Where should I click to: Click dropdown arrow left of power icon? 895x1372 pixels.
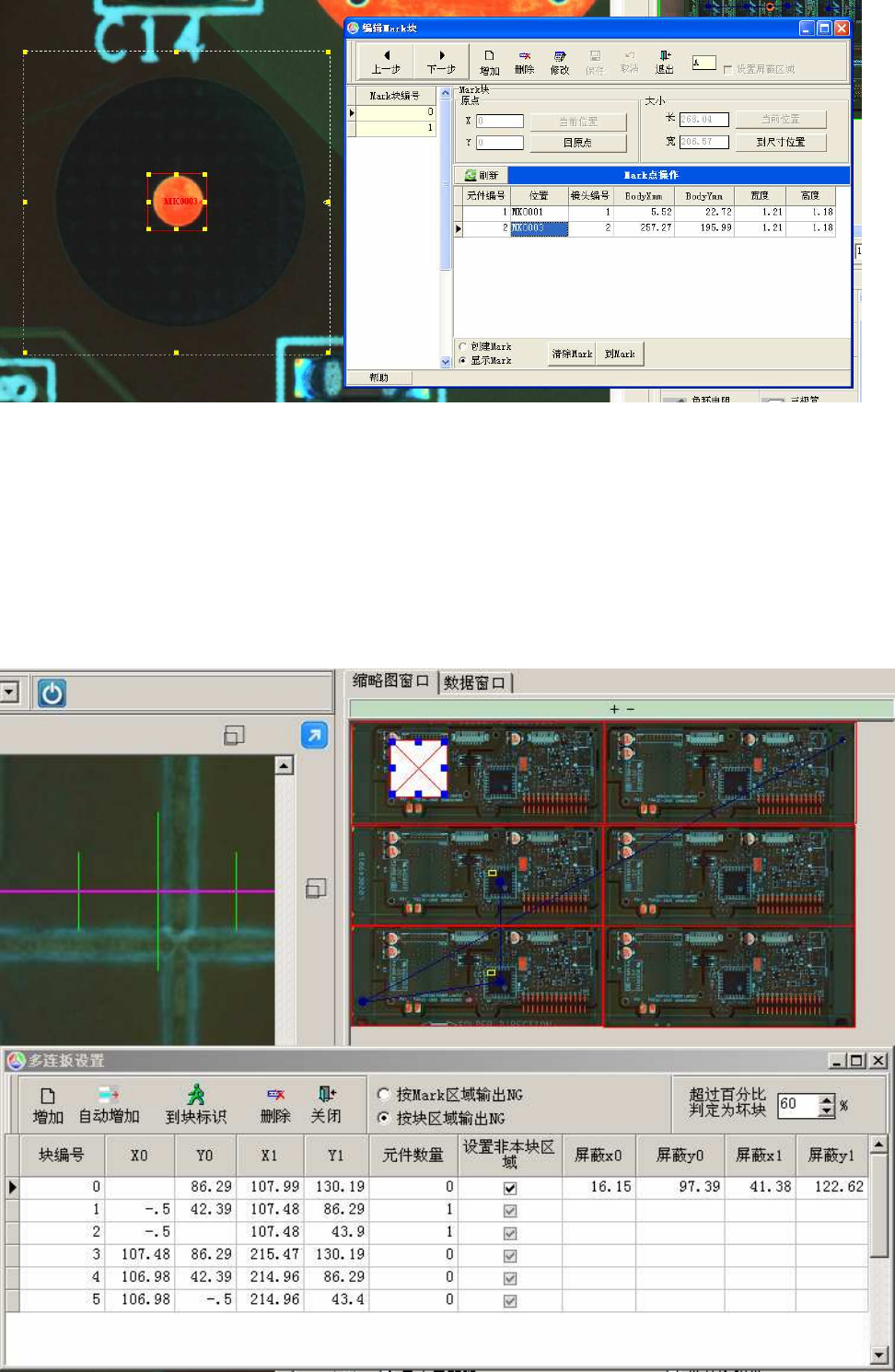9,692
